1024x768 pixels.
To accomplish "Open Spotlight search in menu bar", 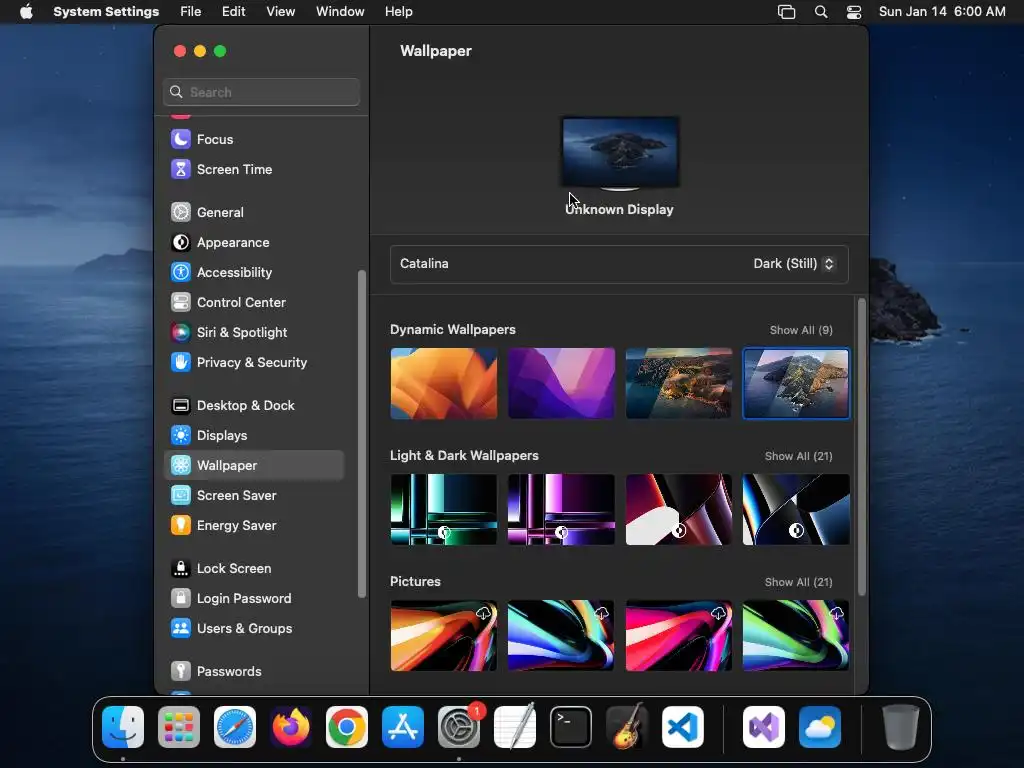I will [x=821, y=12].
